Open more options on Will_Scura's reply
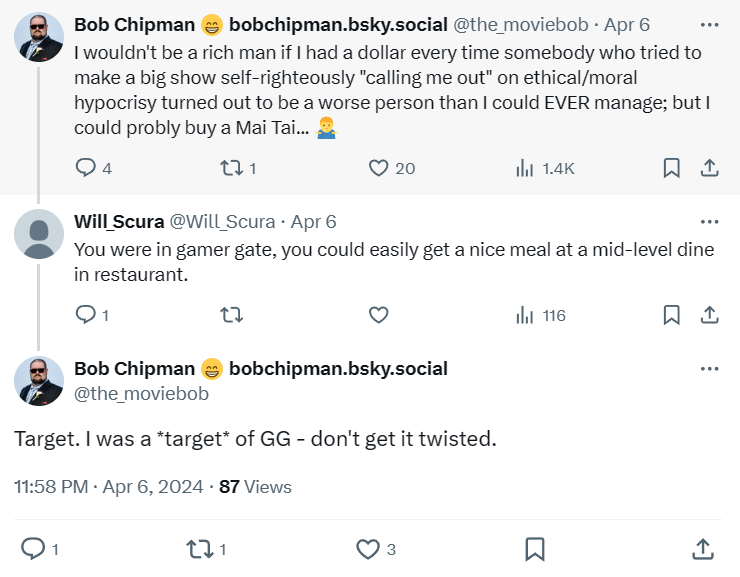 pyautogui.click(x=709, y=222)
